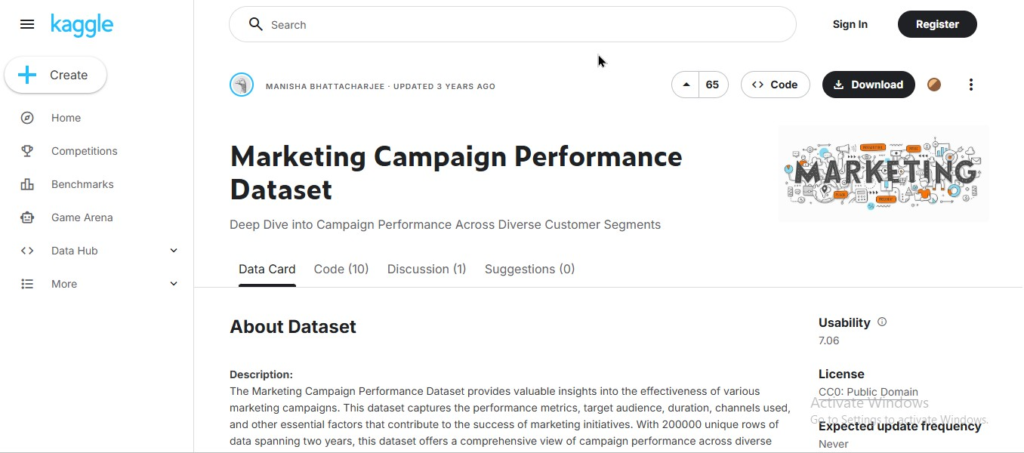Click the usability info icon
This screenshot has height=453, width=1024.
click(x=881, y=322)
